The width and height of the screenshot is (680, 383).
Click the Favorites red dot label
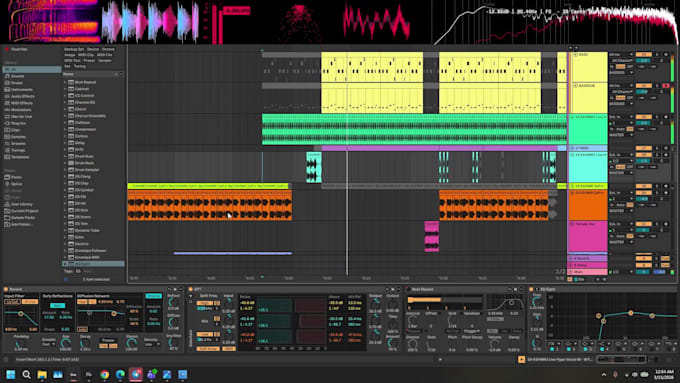coord(16,49)
